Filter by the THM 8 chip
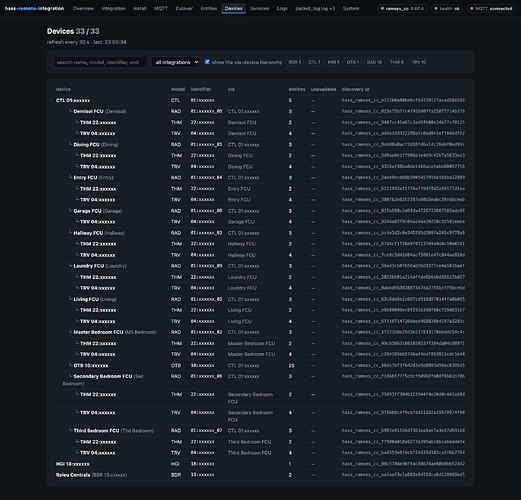The height and width of the screenshot is (500, 521). pyautogui.click(x=397, y=62)
